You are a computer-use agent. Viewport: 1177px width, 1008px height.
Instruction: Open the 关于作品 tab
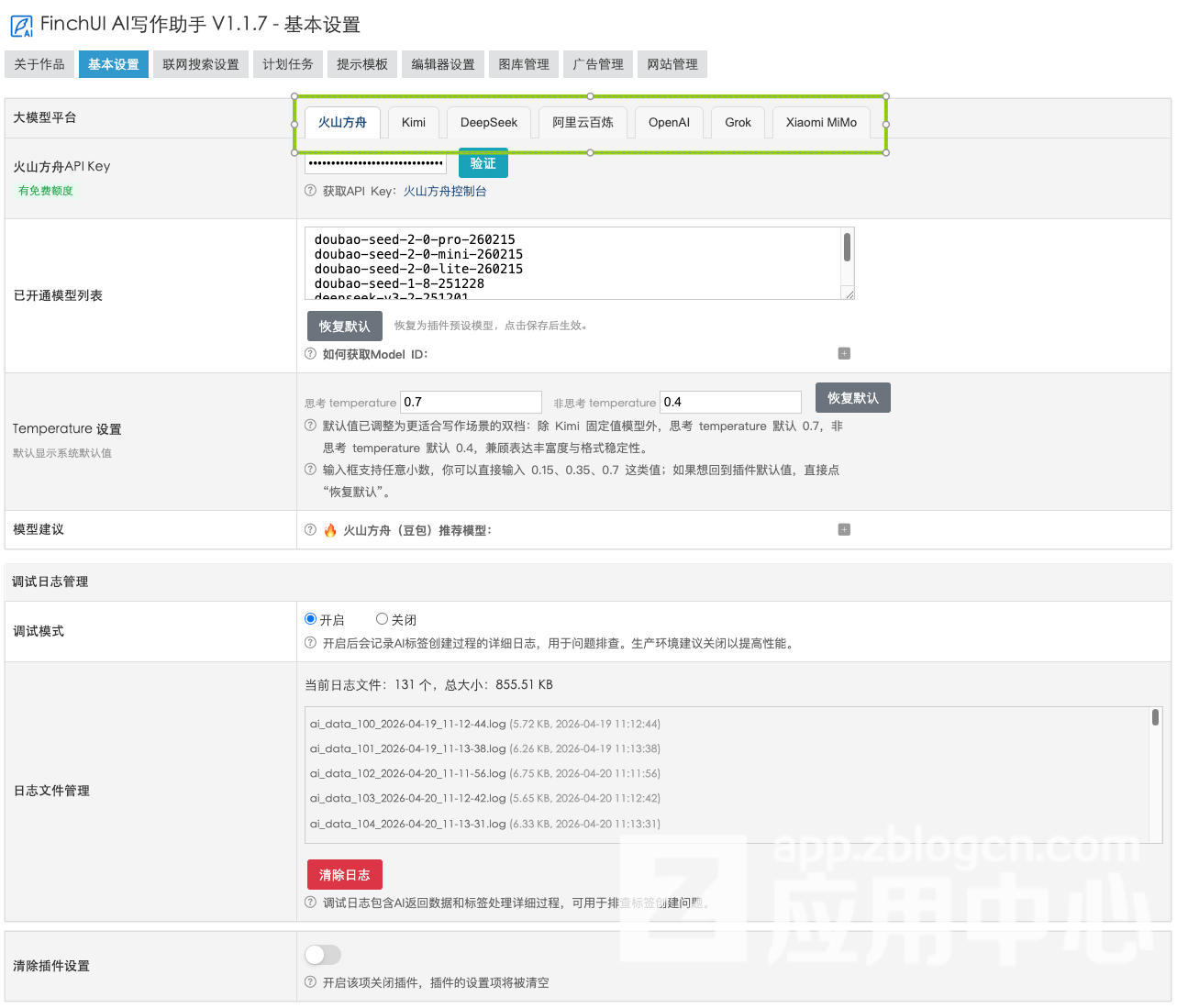[39, 64]
